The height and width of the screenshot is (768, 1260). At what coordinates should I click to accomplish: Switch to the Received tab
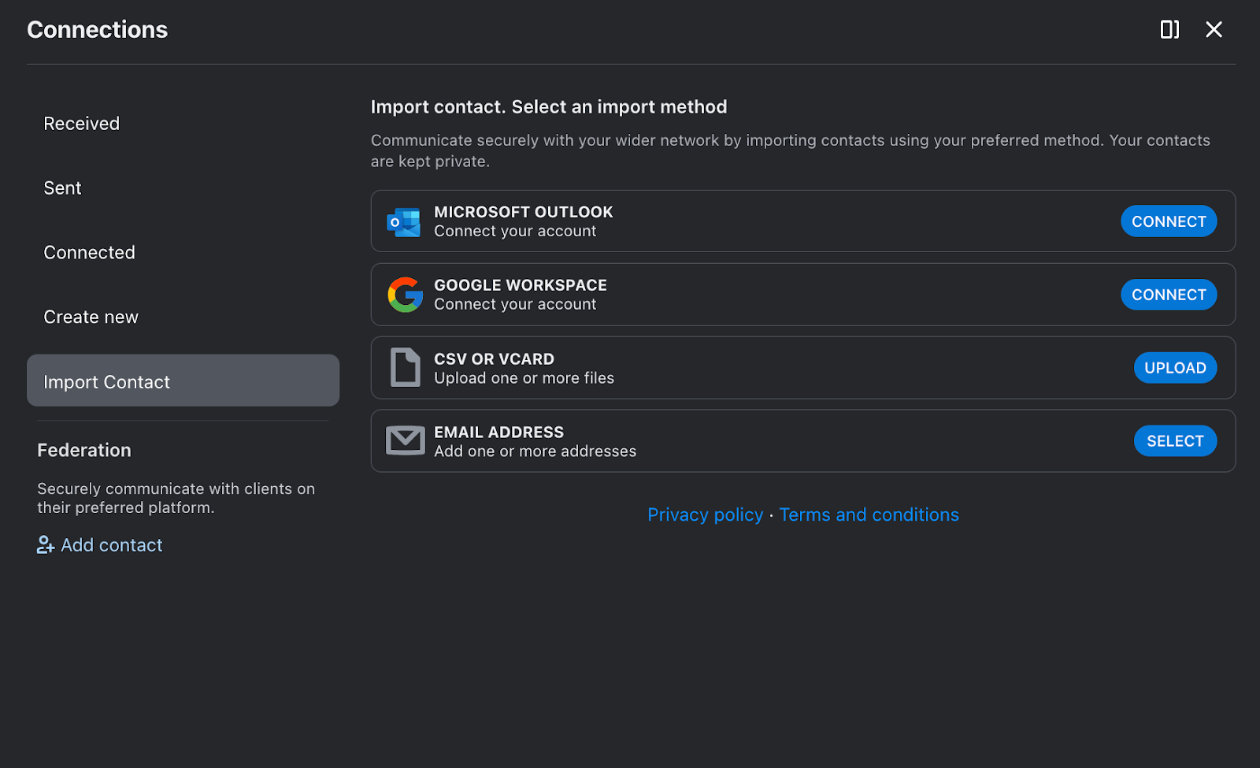(x=183, y=124)
